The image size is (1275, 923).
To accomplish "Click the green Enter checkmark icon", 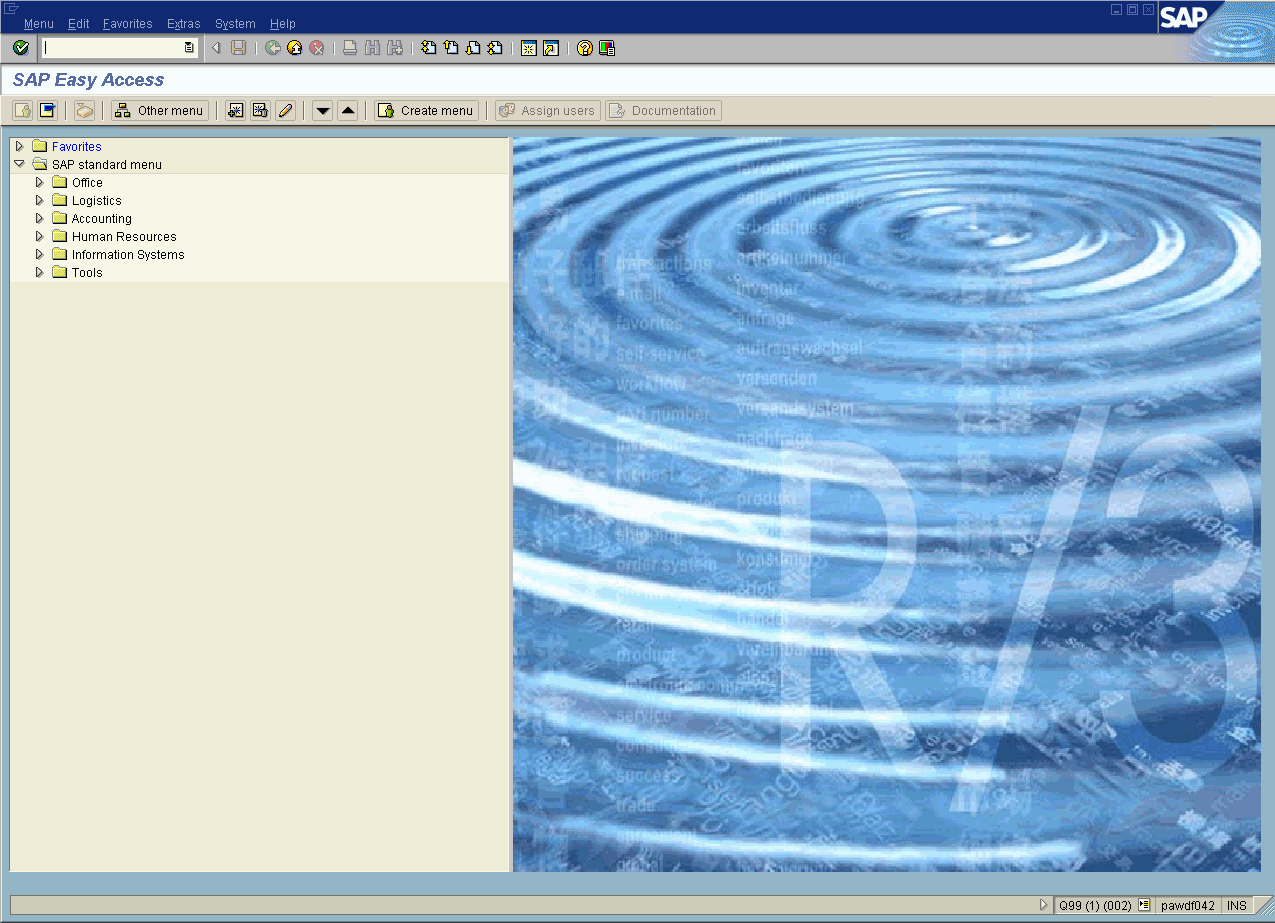I will point(21,48).
